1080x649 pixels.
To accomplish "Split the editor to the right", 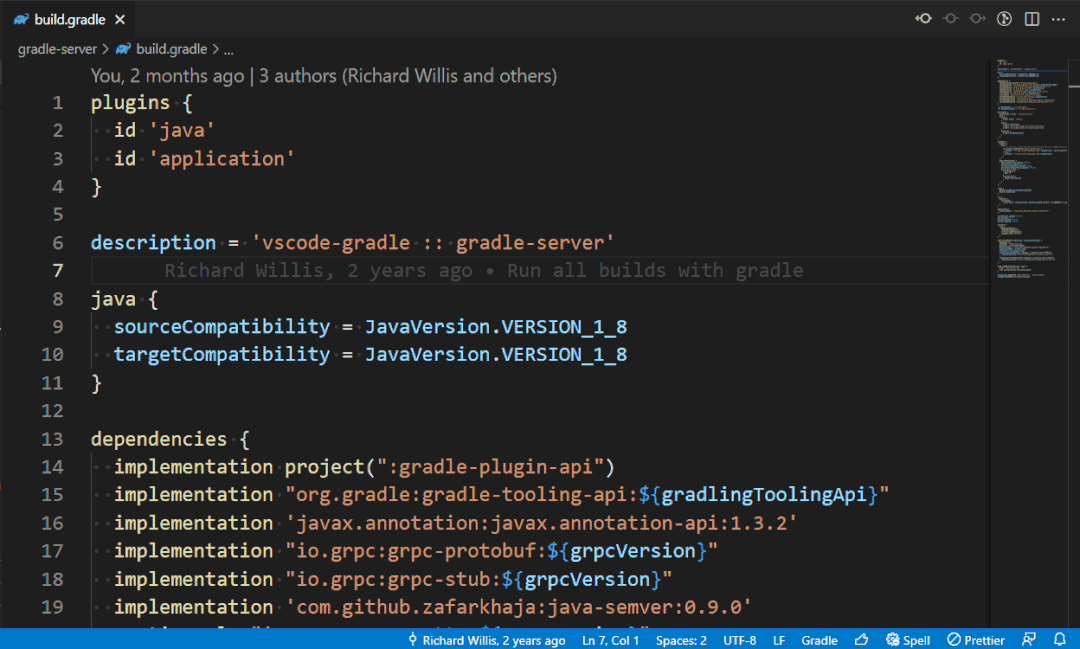I will click(x=1032, y=19).
